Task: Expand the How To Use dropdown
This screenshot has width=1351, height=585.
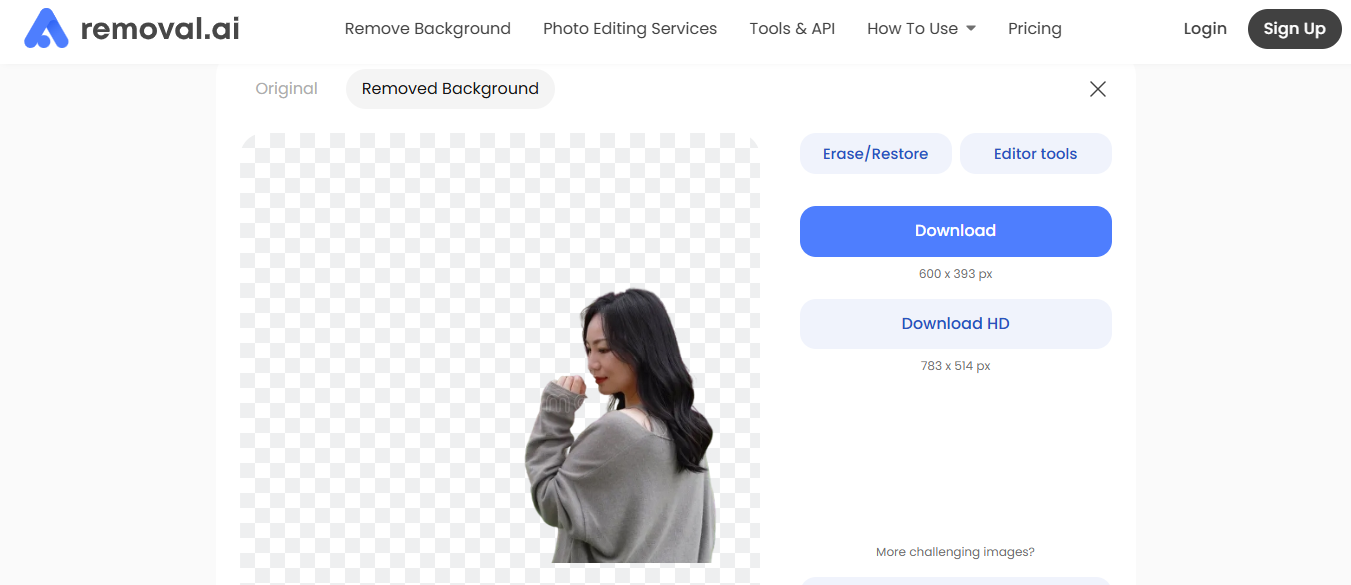Action: (x=912, y=29)
